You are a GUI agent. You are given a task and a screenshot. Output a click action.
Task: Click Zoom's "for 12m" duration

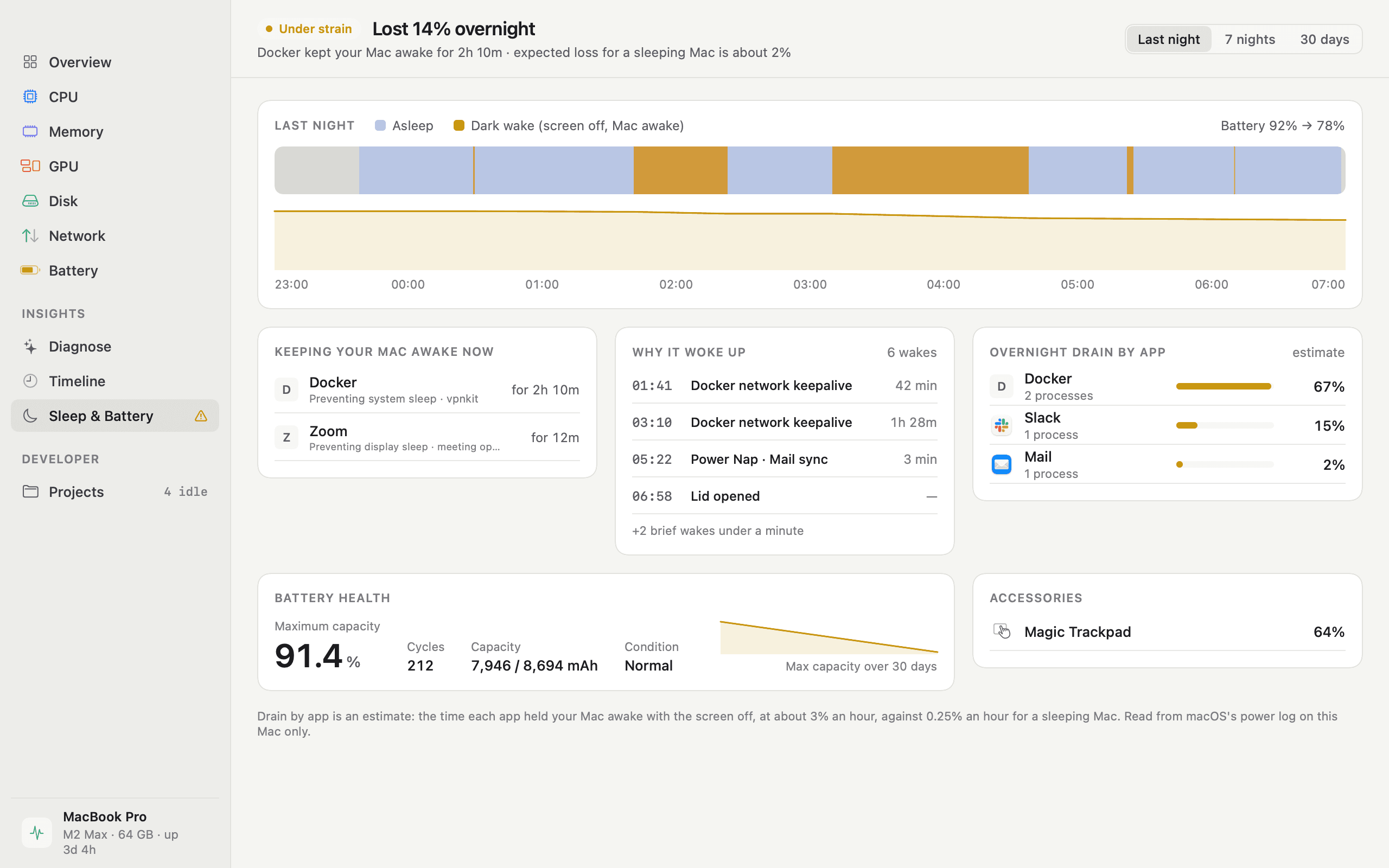[x=555, y=437]
